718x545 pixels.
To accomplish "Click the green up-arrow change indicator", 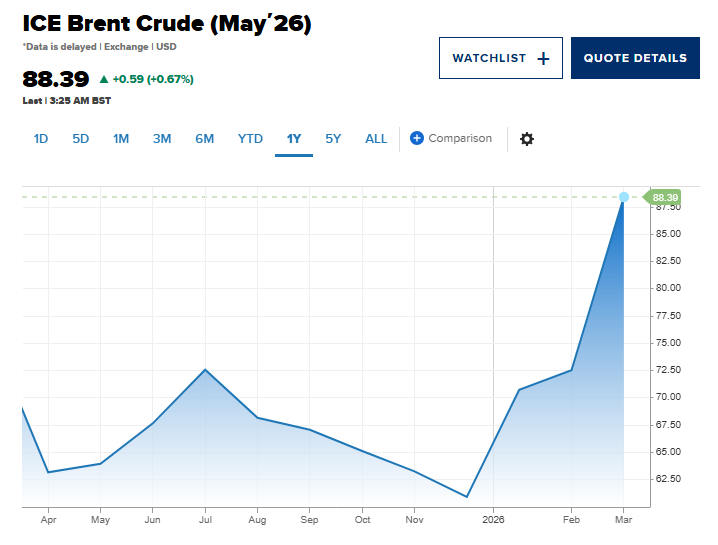I will coord(104,79).
